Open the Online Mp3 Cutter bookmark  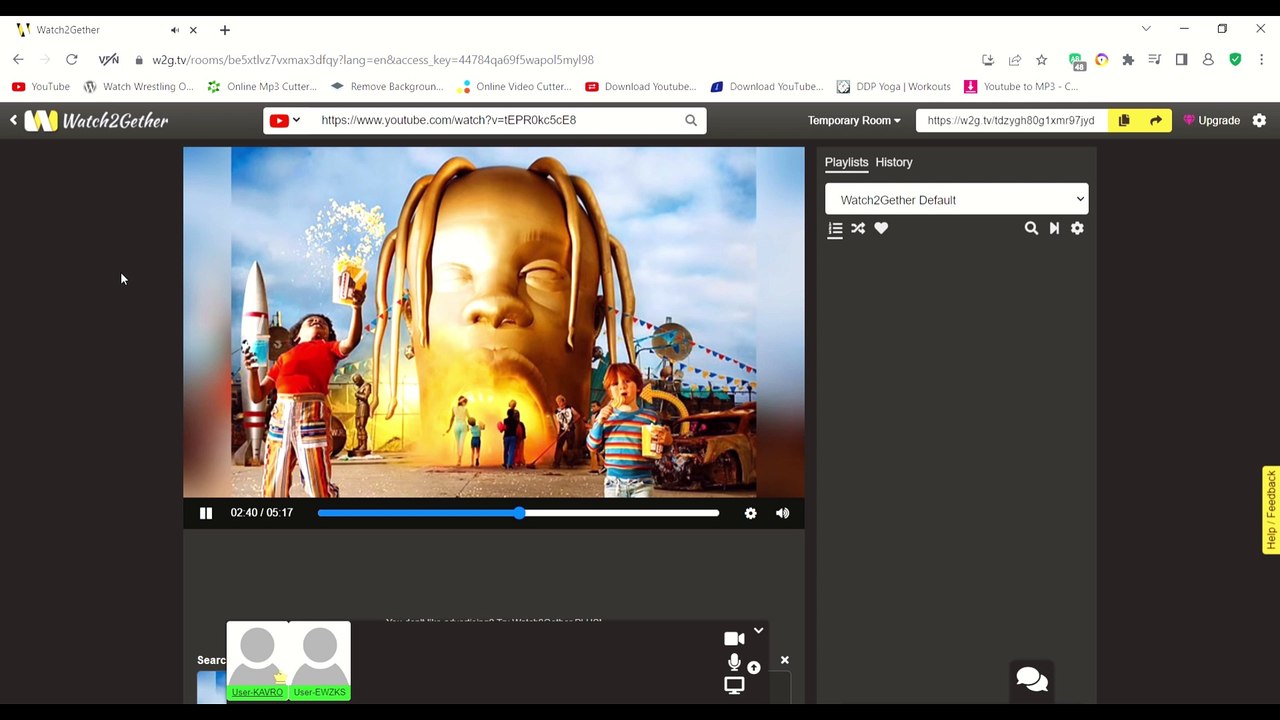262,87
